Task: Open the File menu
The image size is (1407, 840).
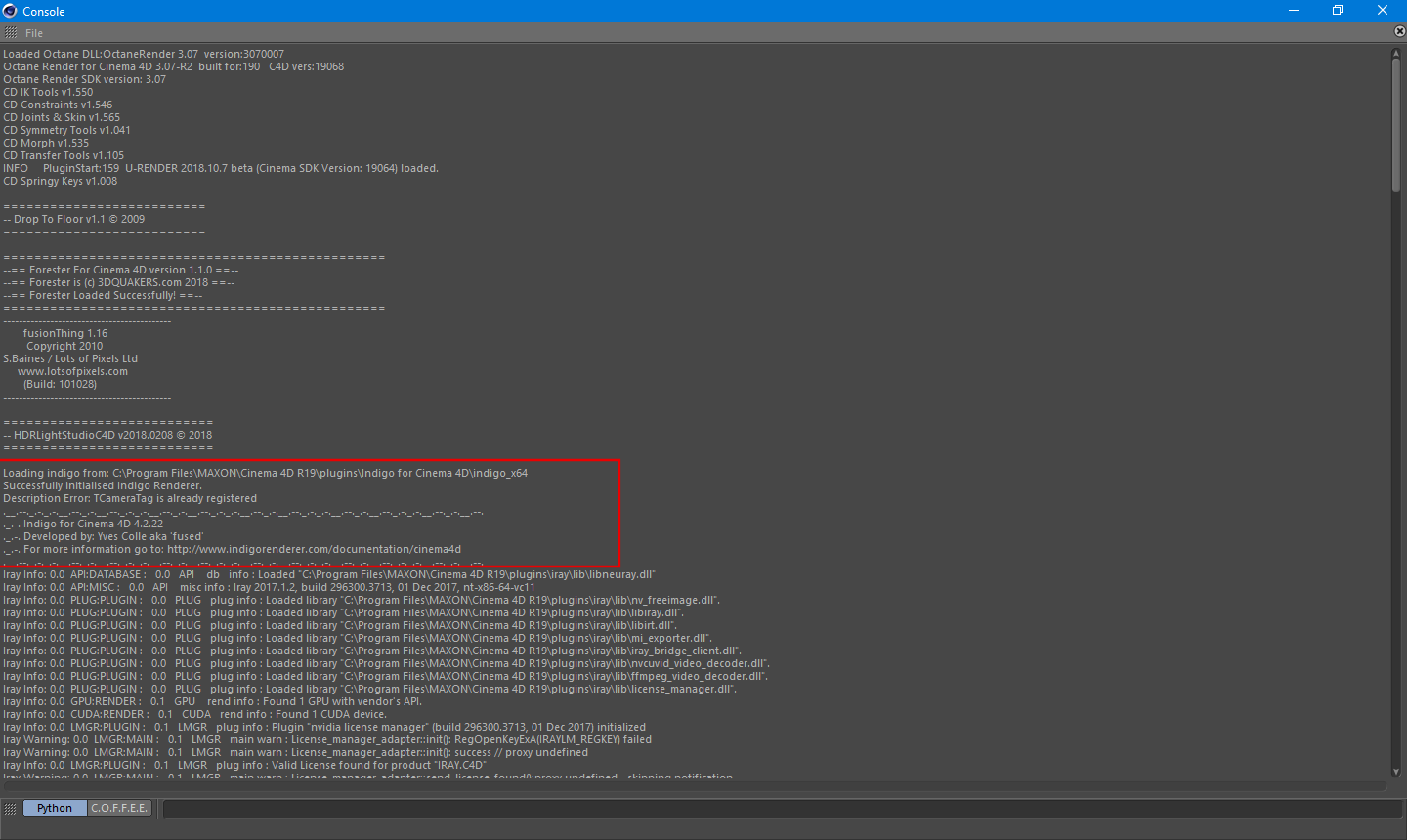Action: point(34,33)
